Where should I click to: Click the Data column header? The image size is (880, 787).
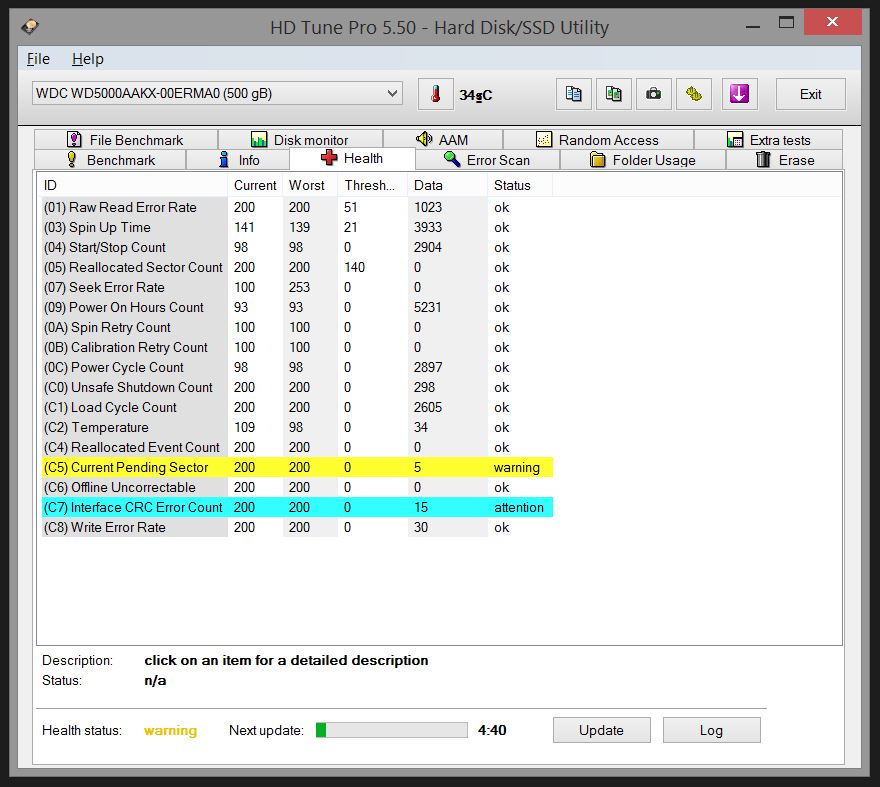(447, 185)
